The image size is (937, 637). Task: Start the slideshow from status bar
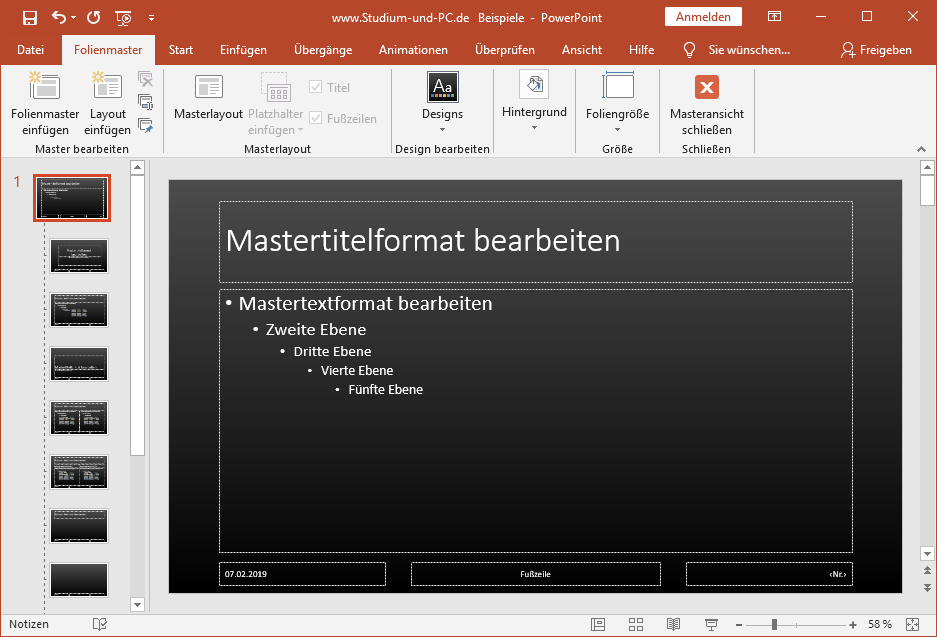coord(711,624)
